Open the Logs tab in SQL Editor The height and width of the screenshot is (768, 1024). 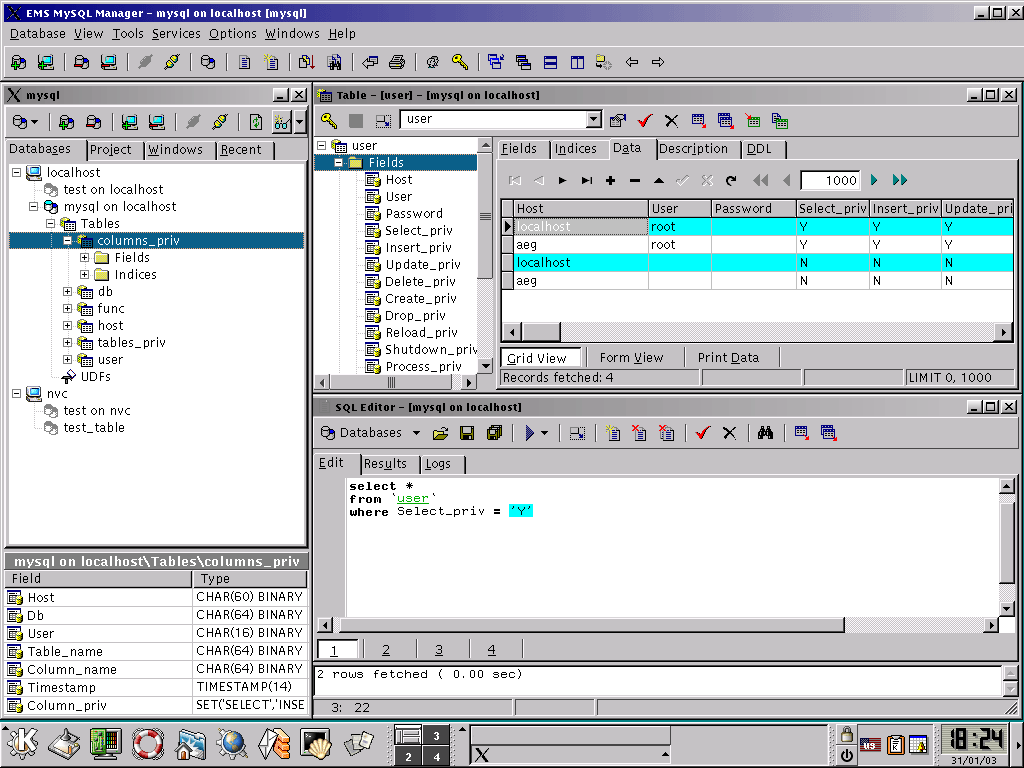tap(438, 464)
